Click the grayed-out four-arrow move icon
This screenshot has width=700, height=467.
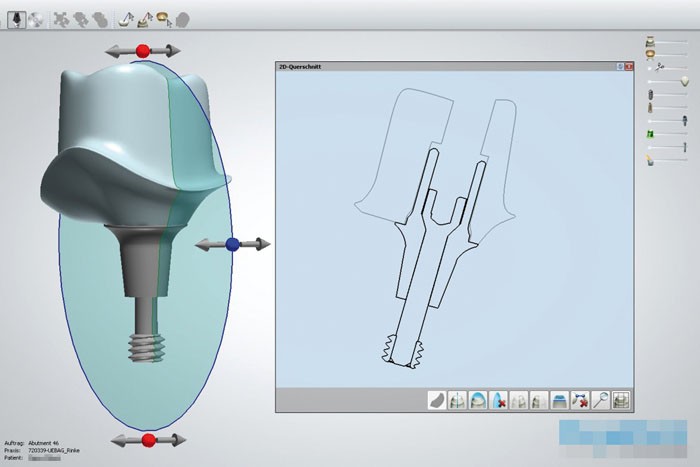[x=61, y=20]
